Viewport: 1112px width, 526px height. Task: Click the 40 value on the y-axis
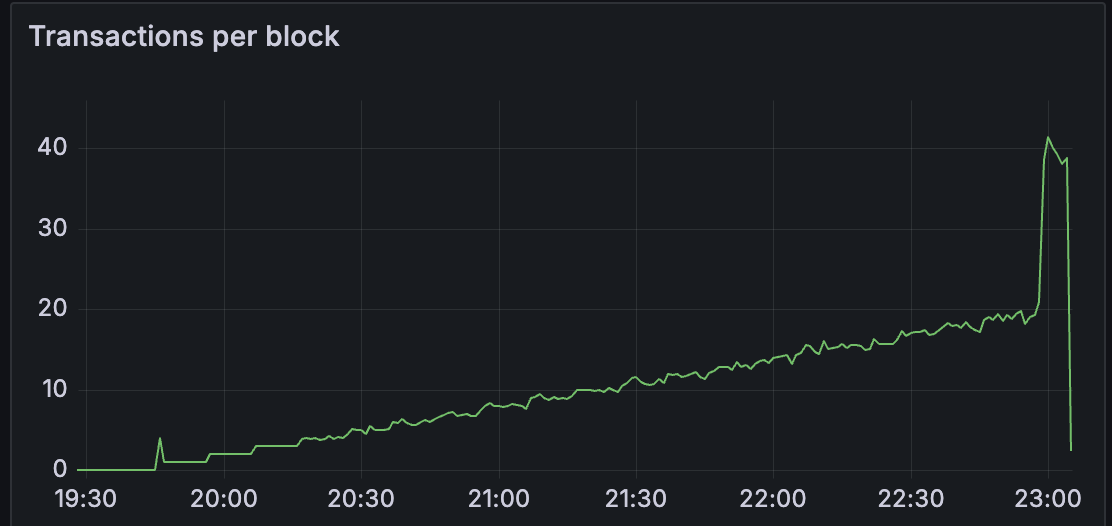click(53, 149)
